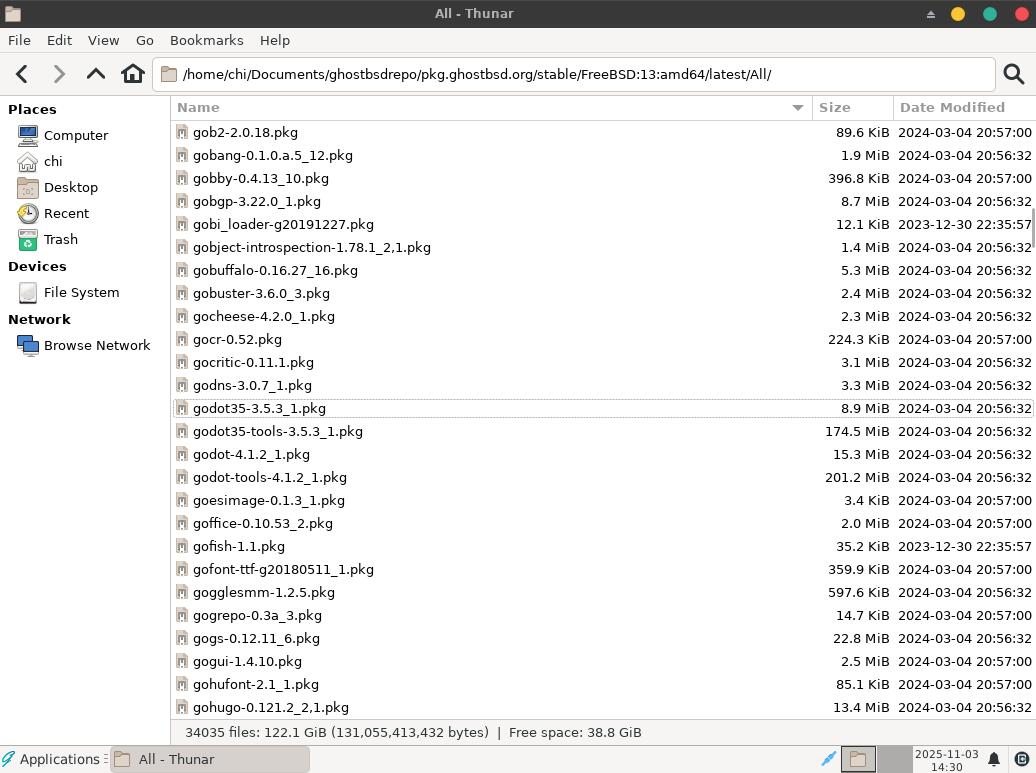Open the notification bell in system tray

coord(993,759)
